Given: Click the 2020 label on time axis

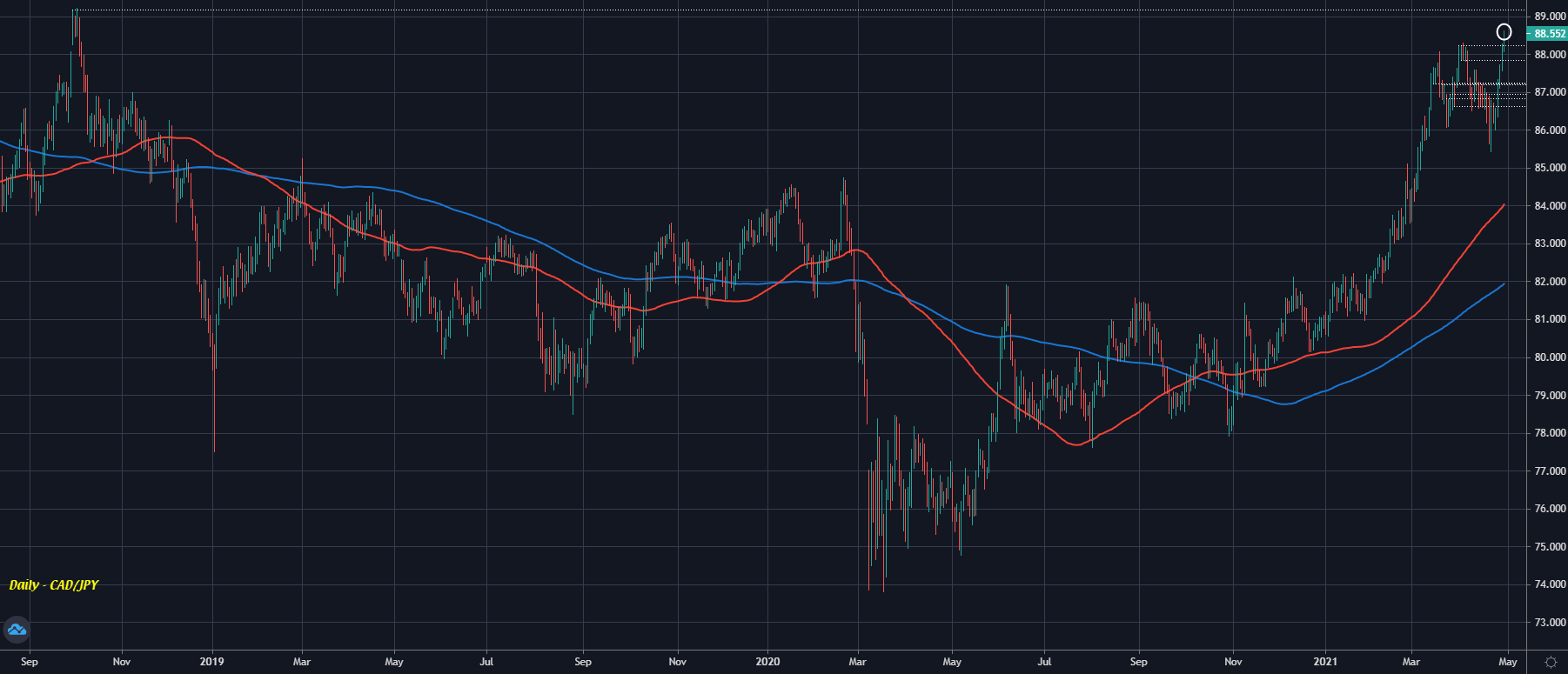Looking at the screenshot, I should [768, 662].
